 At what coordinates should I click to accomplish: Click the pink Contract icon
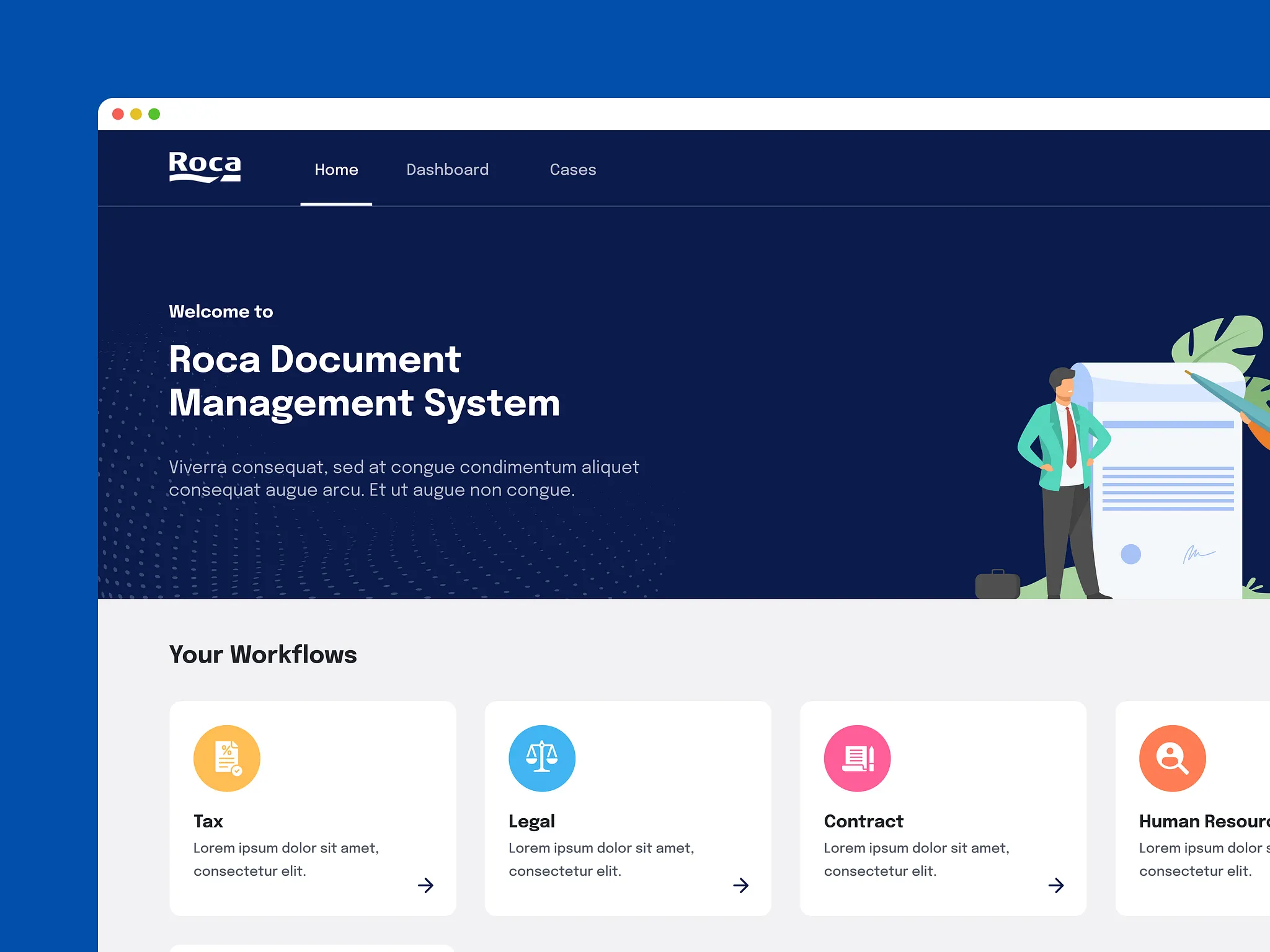click(x=857, y=758)
